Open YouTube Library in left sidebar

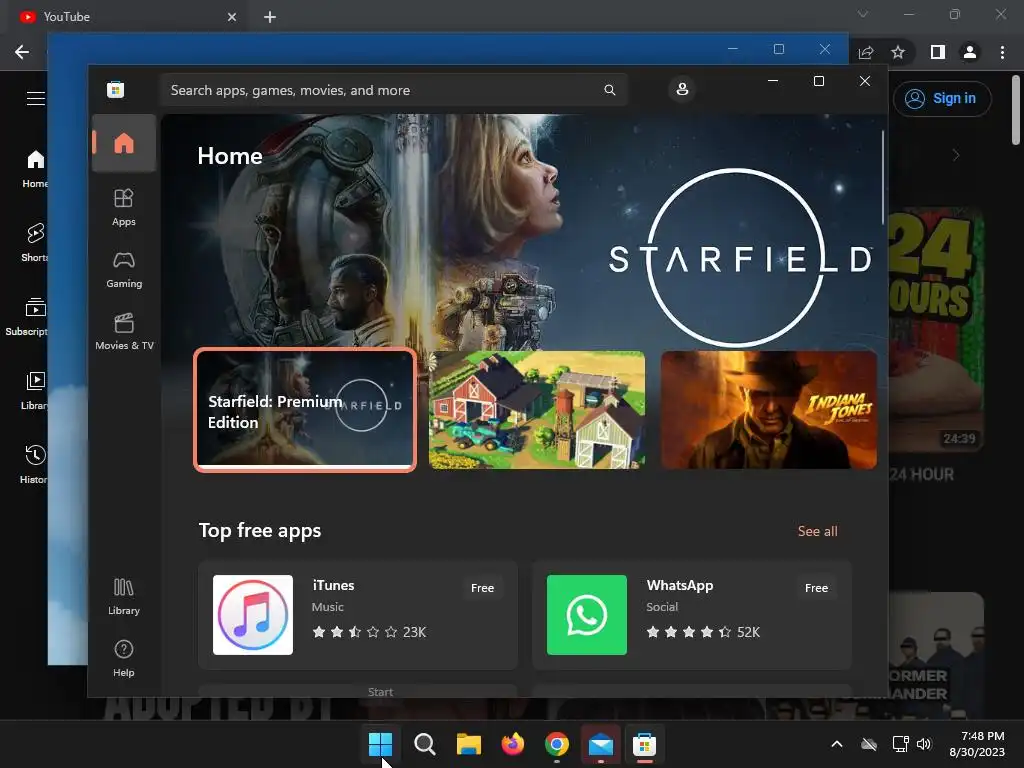pyautogui.click(x=34, y=391)
